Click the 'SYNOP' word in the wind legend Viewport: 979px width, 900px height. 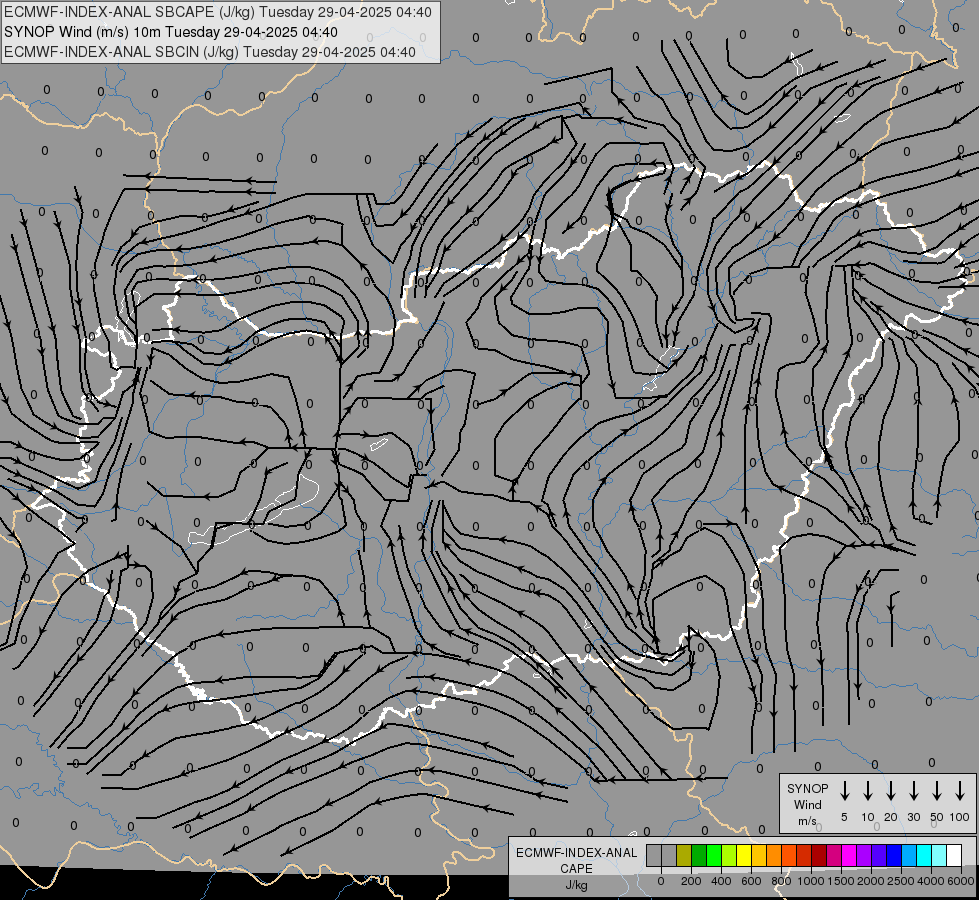pos(807,788)
